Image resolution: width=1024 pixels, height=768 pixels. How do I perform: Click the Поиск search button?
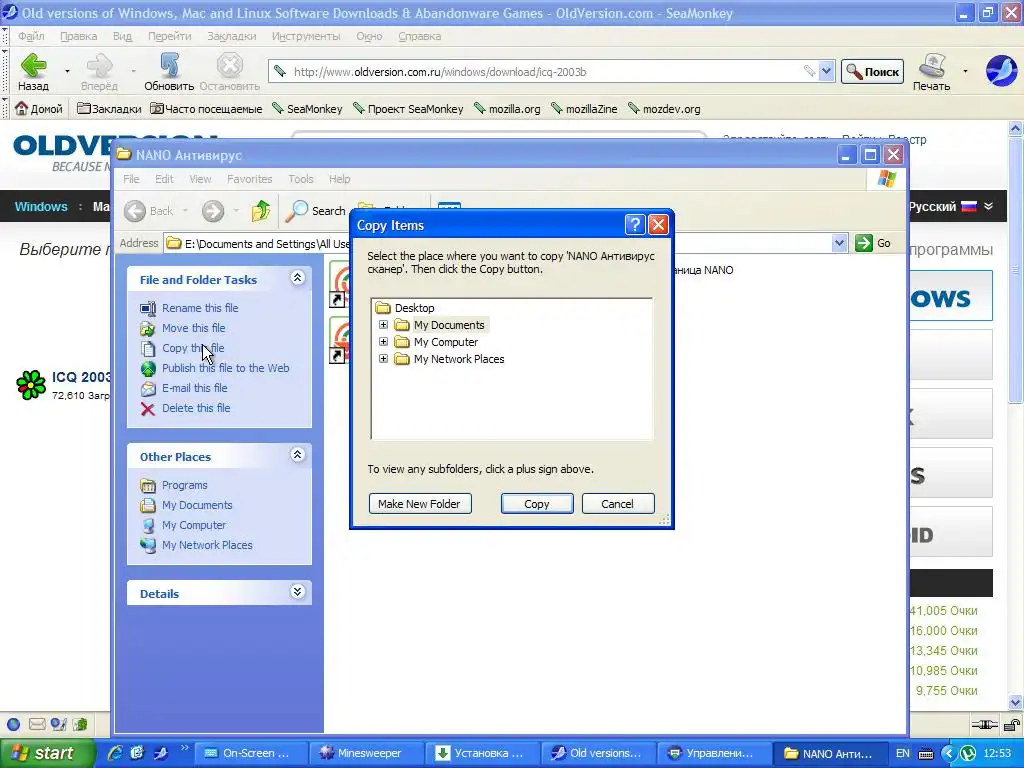coord(872,72)
